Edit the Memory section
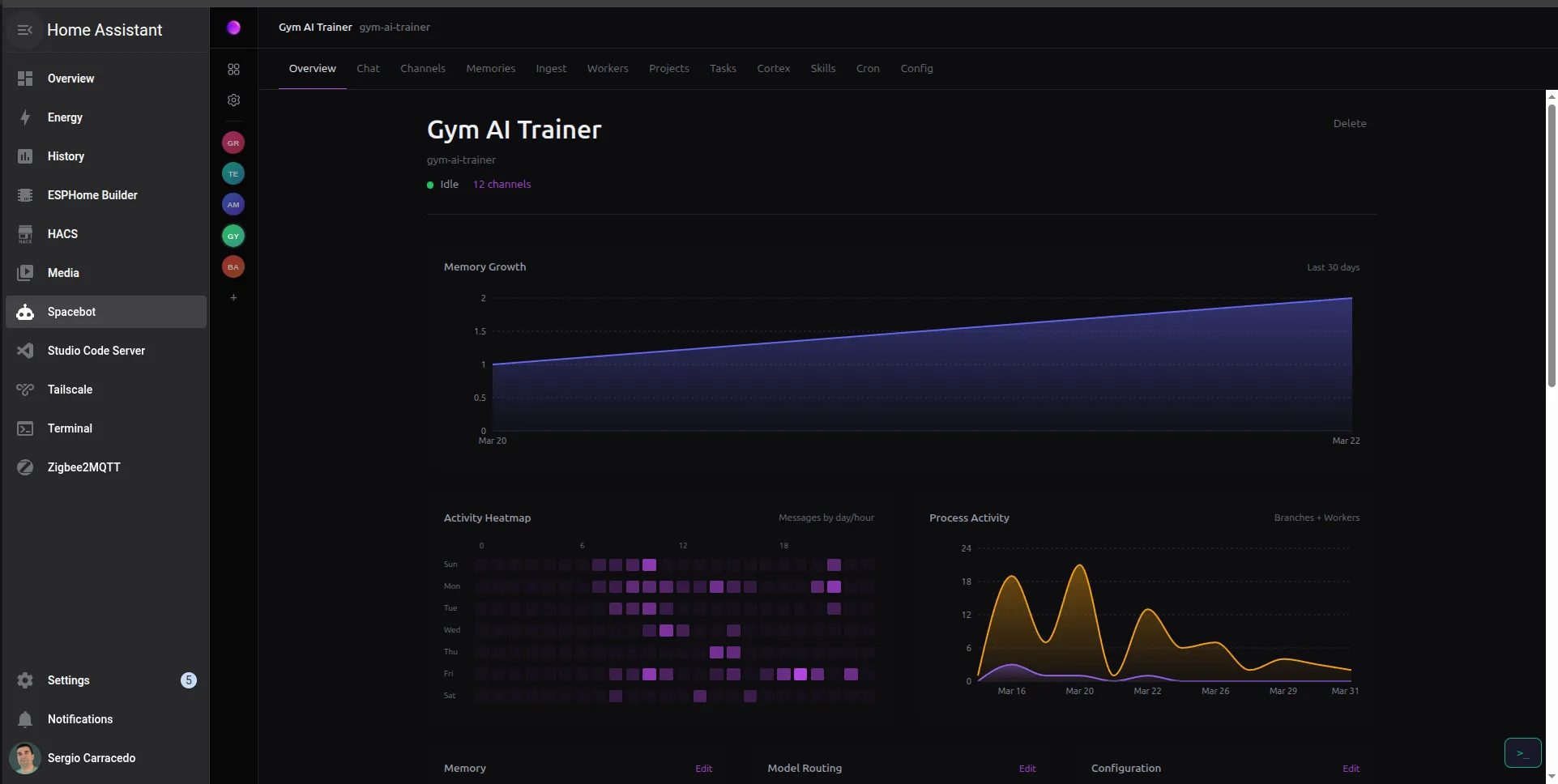 point(703,769)
